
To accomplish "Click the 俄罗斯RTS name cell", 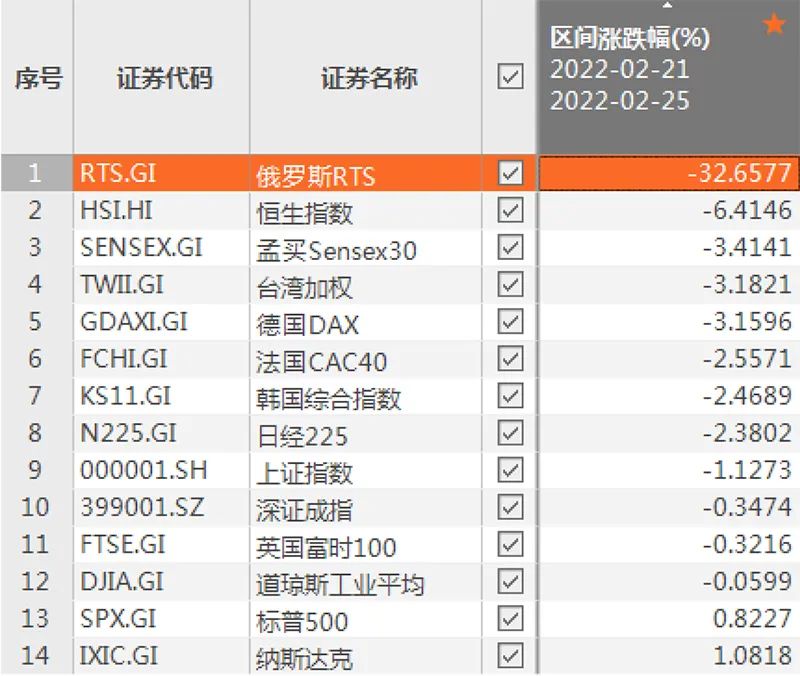I will click(x=366, y=173).
